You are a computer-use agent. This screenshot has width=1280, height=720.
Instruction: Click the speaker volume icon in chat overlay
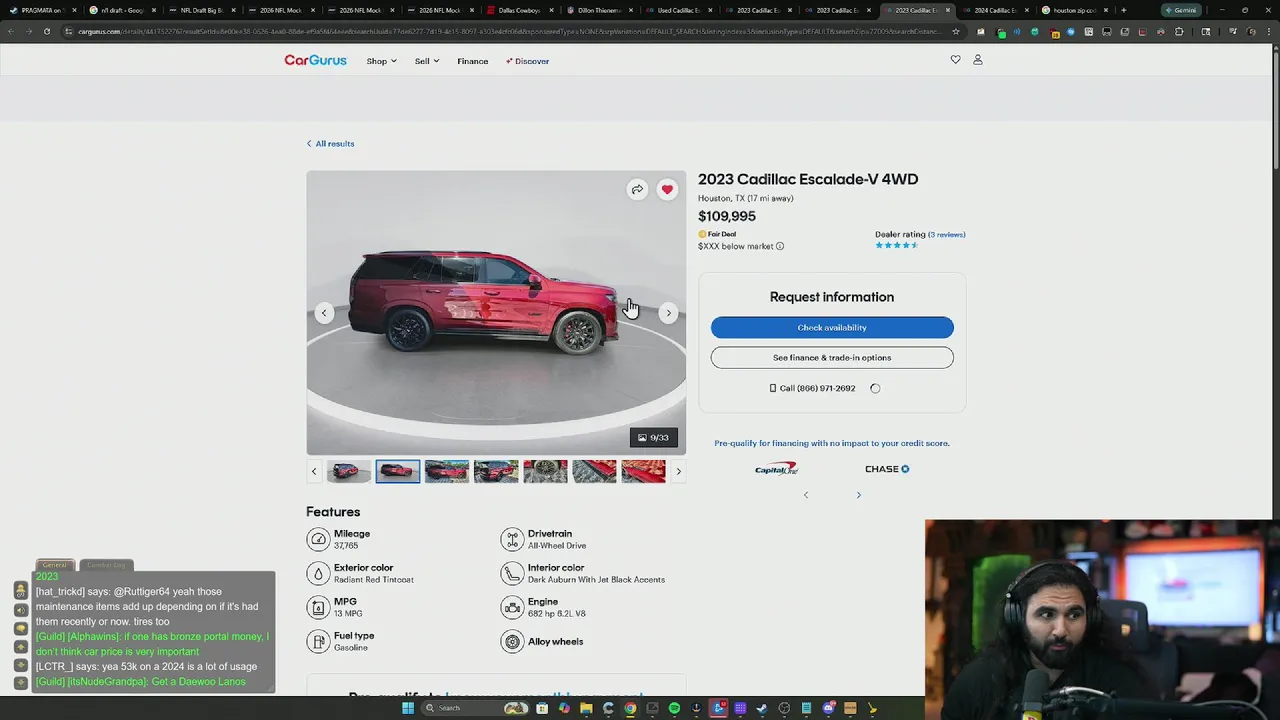click(x=20, y=610)
